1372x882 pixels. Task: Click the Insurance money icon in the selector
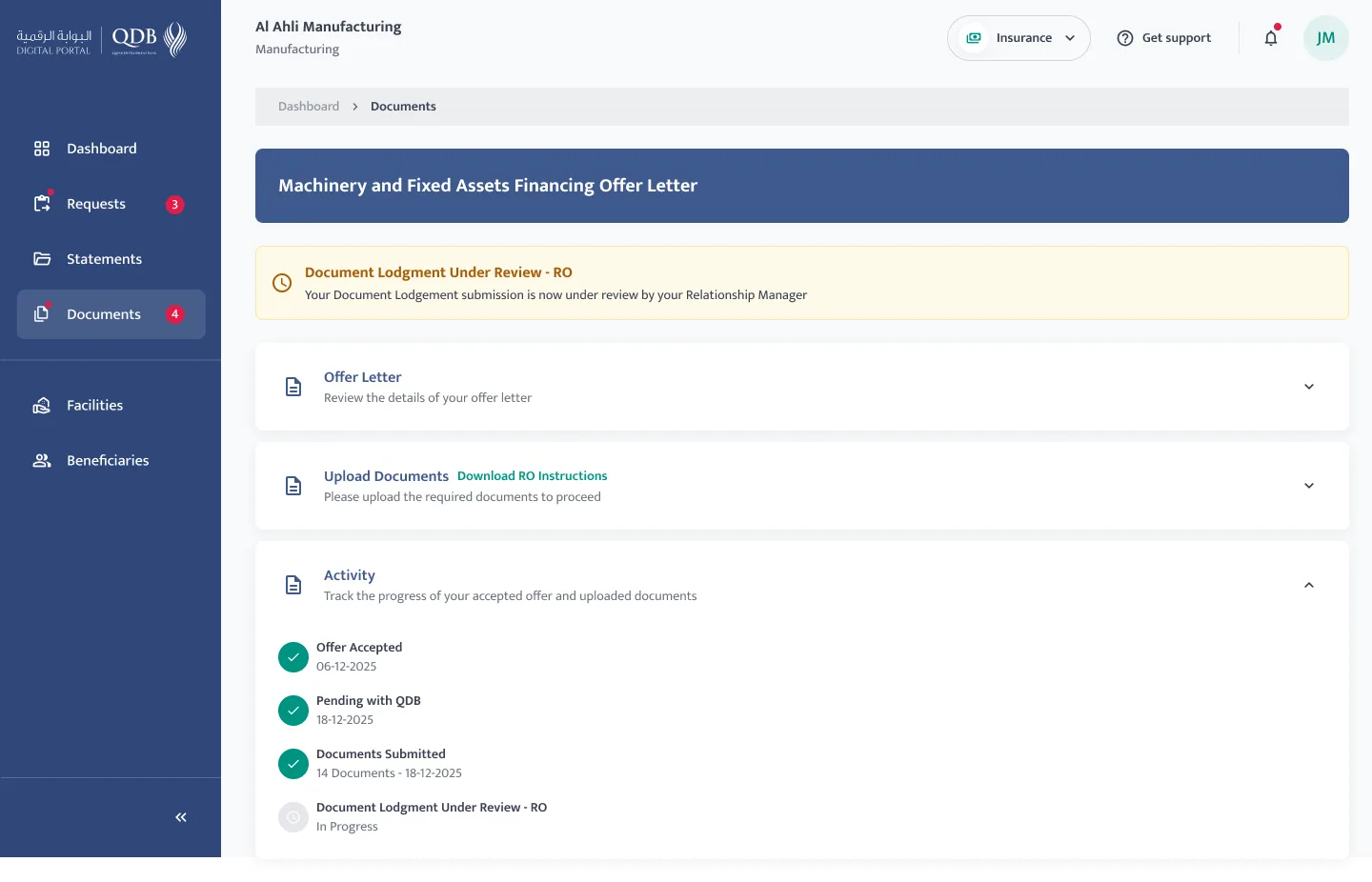(974, 38)
